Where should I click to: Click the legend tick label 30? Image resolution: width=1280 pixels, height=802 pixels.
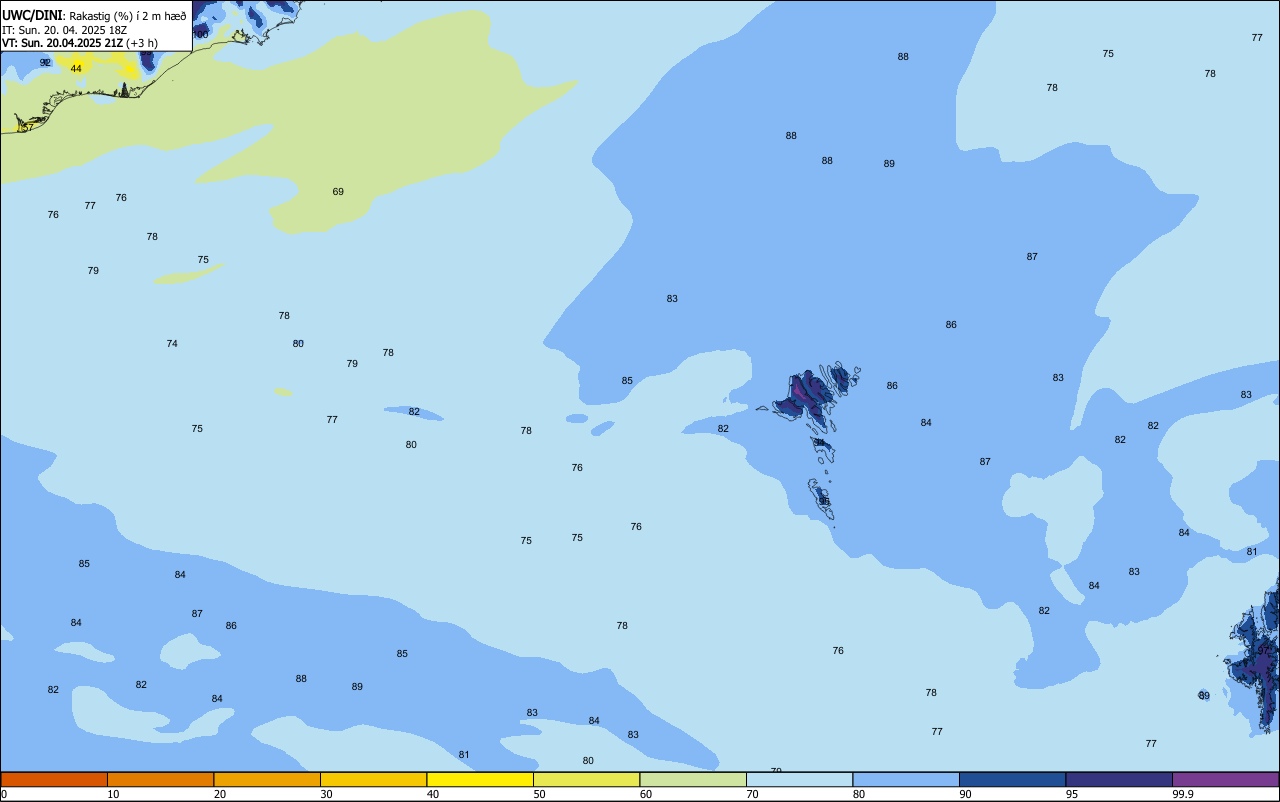pyautogui.click(x=326, y=794)
